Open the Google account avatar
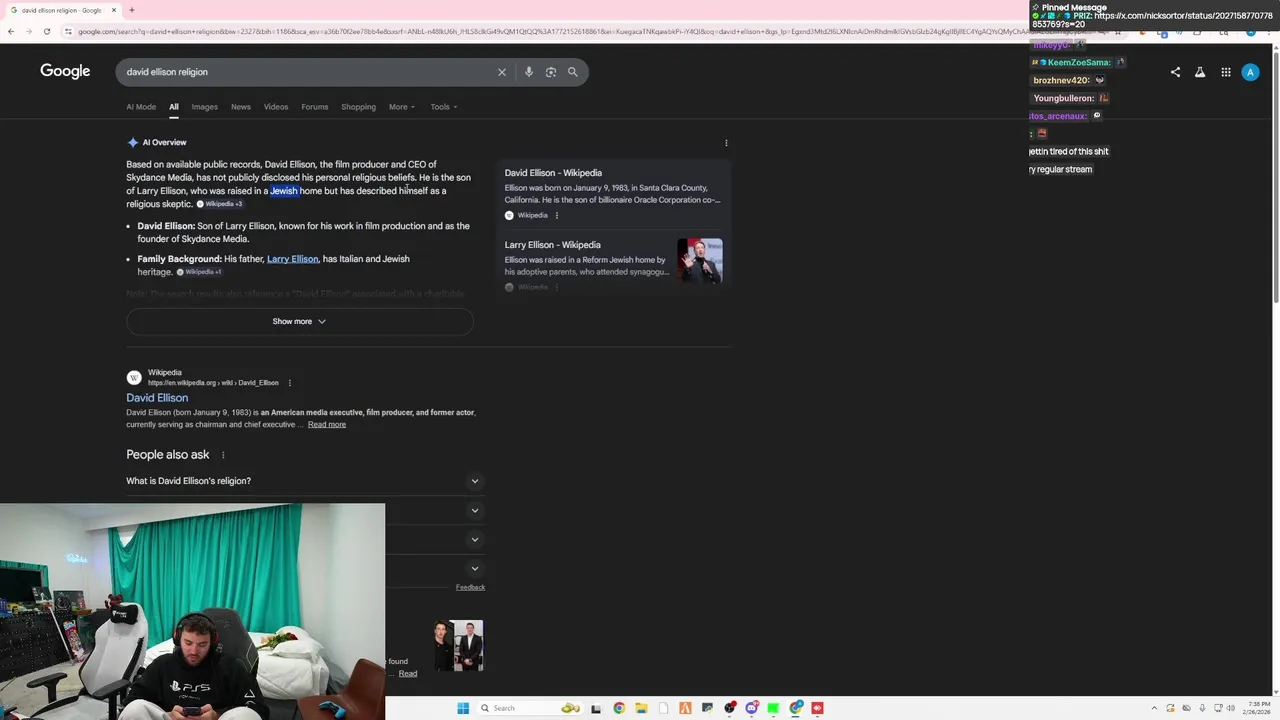1280x720 pixels. (x=1250, y=72)
